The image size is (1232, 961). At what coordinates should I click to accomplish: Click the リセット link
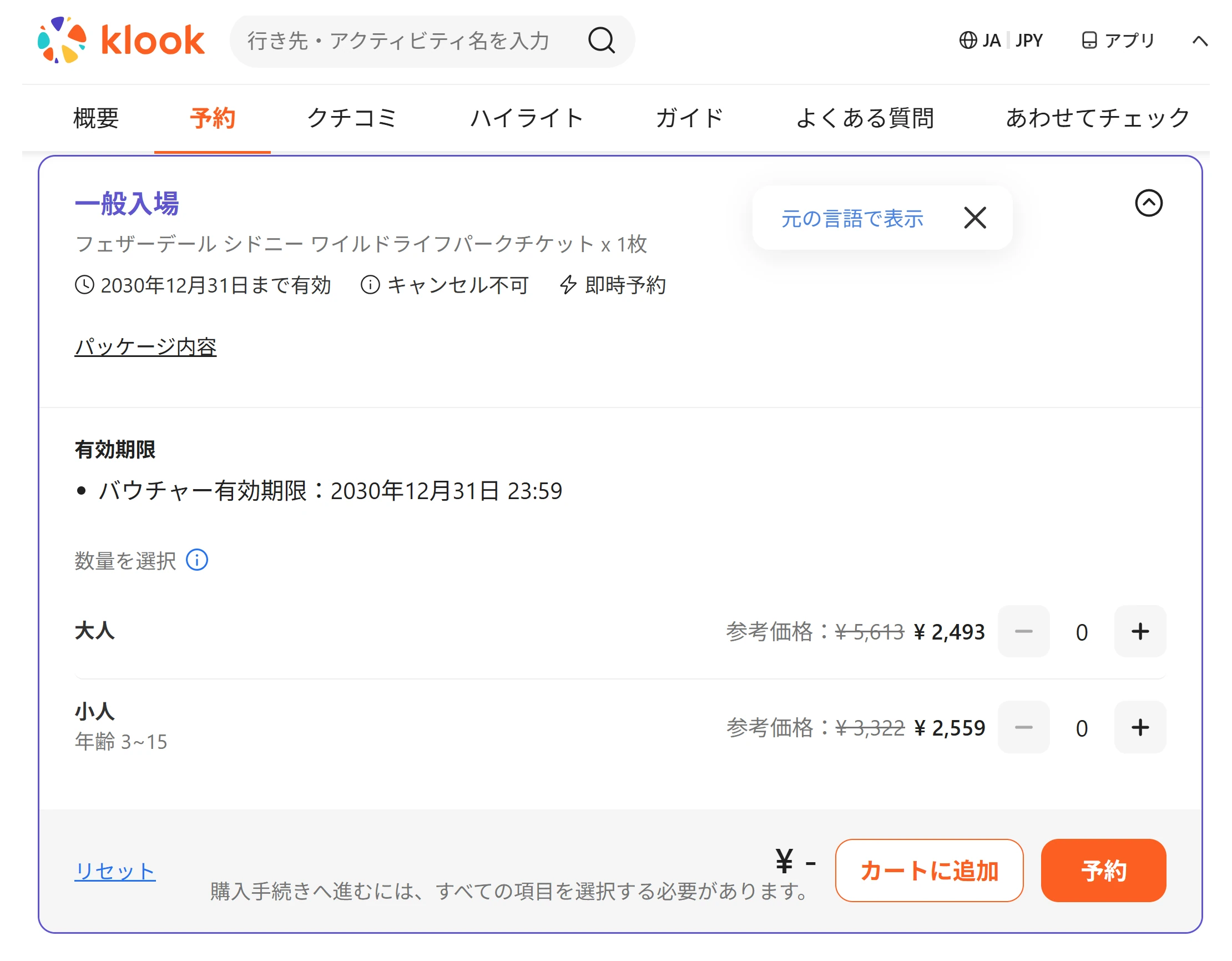pyautogui.click(x=115, y=872)
